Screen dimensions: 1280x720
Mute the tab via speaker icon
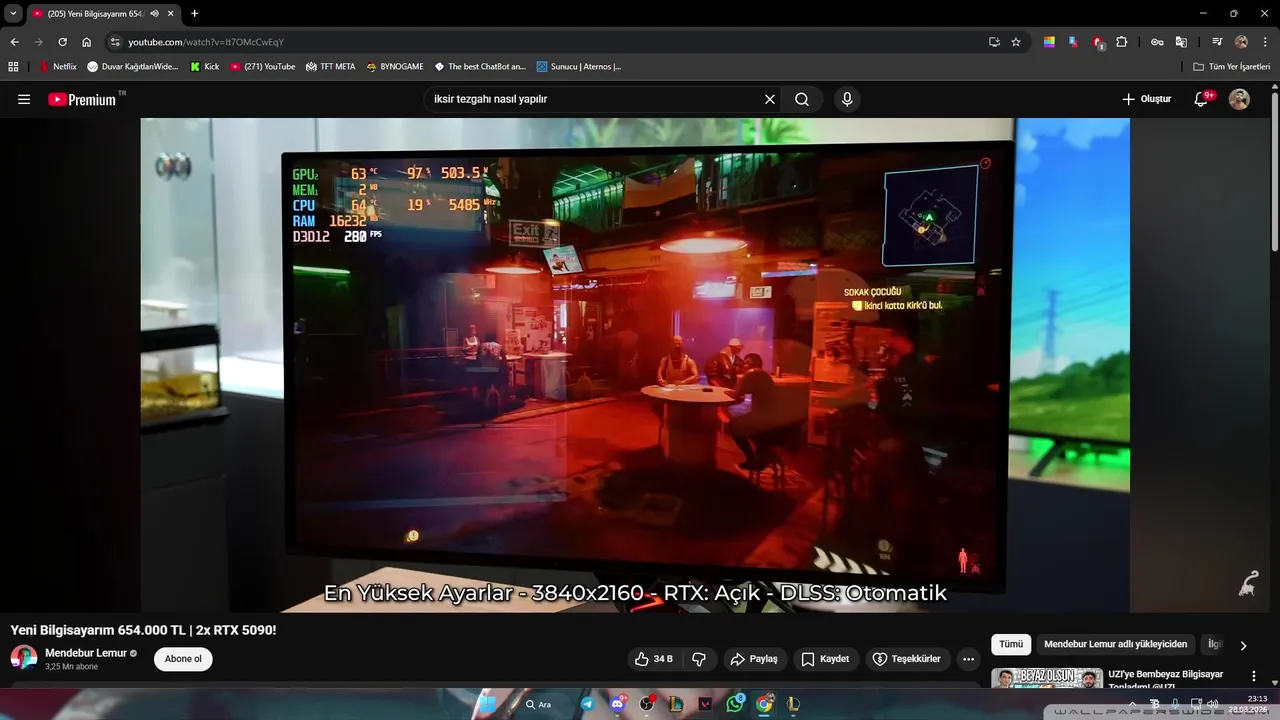pos(154,14)
